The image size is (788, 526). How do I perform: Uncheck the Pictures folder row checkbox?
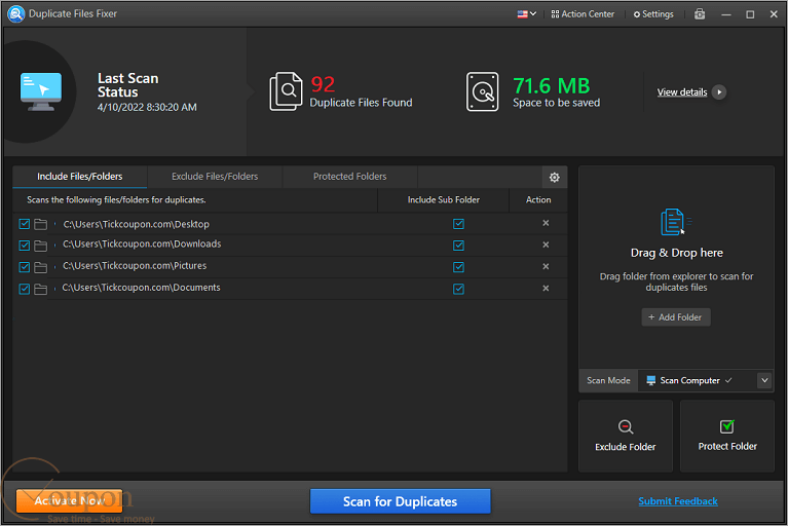(x=24, y=267)
